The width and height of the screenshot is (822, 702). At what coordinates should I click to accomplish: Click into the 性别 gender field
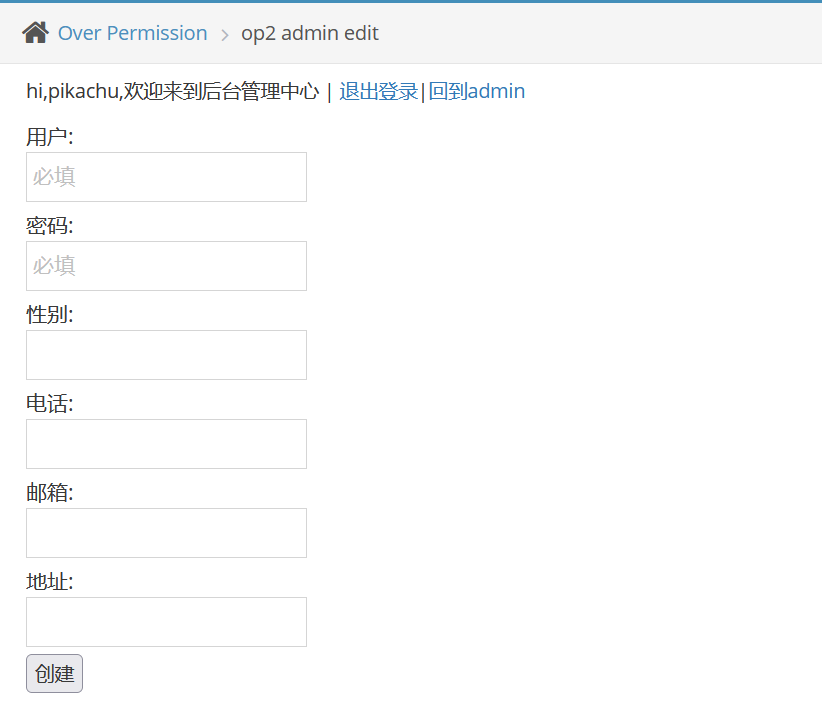tap(166, 355)
